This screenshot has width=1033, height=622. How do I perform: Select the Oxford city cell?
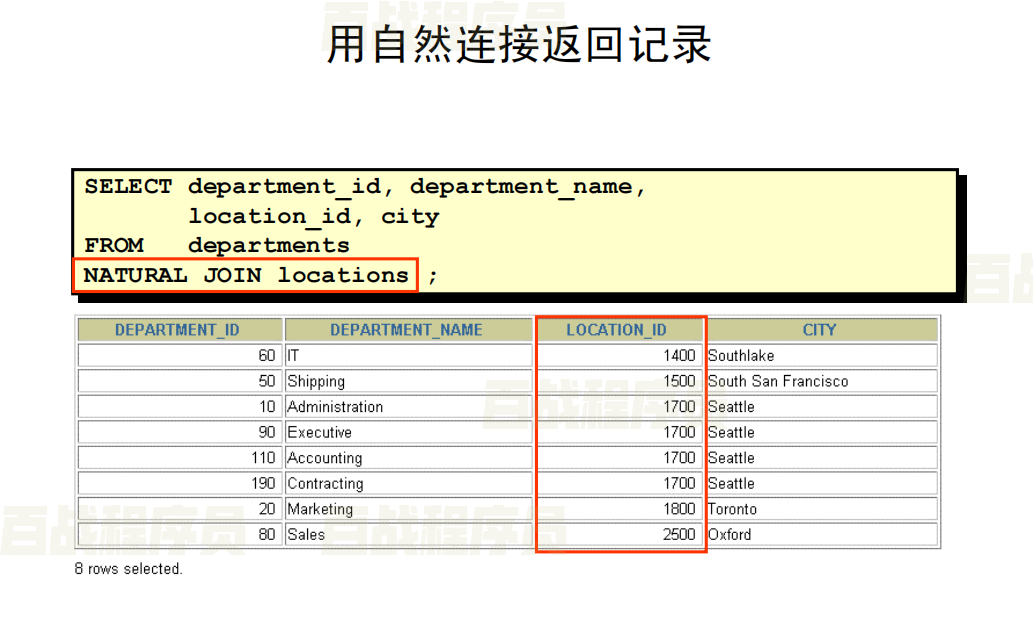(729, 534)
